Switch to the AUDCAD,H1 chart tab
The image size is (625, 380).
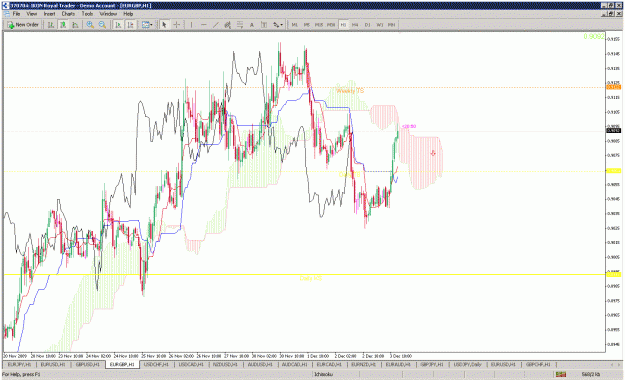click(294, 364)
